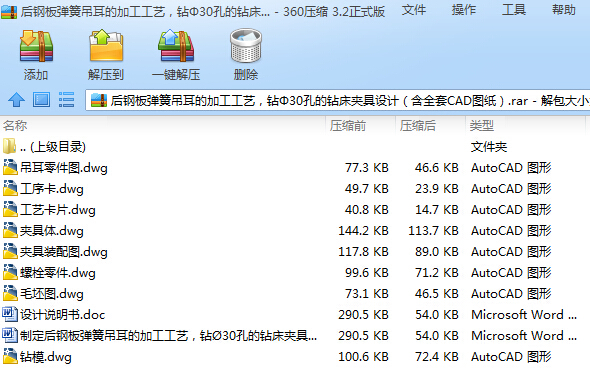Switch to list details view mode

point(66,100)
